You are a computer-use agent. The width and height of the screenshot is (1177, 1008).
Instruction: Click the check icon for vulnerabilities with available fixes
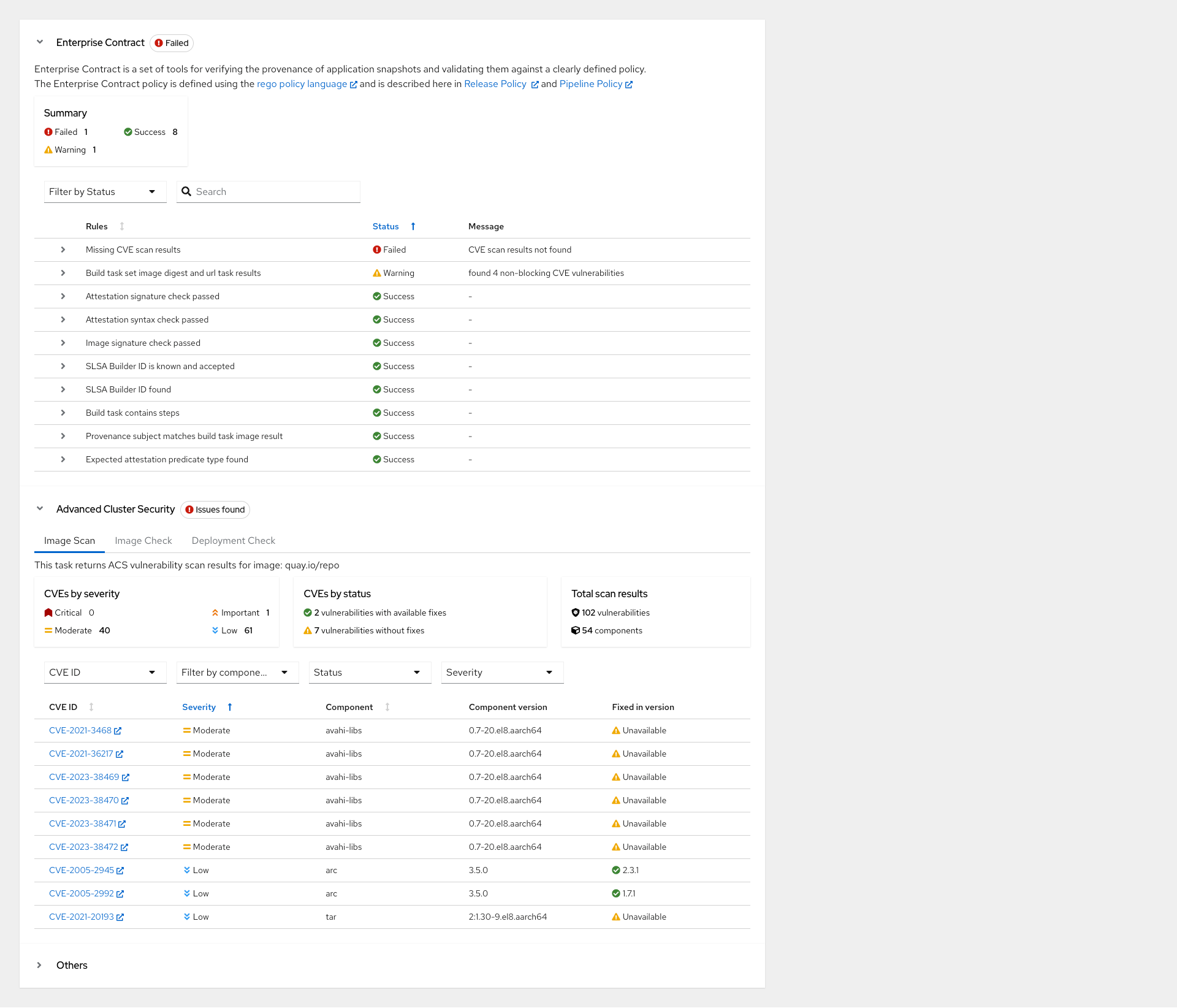coord(308,613)
